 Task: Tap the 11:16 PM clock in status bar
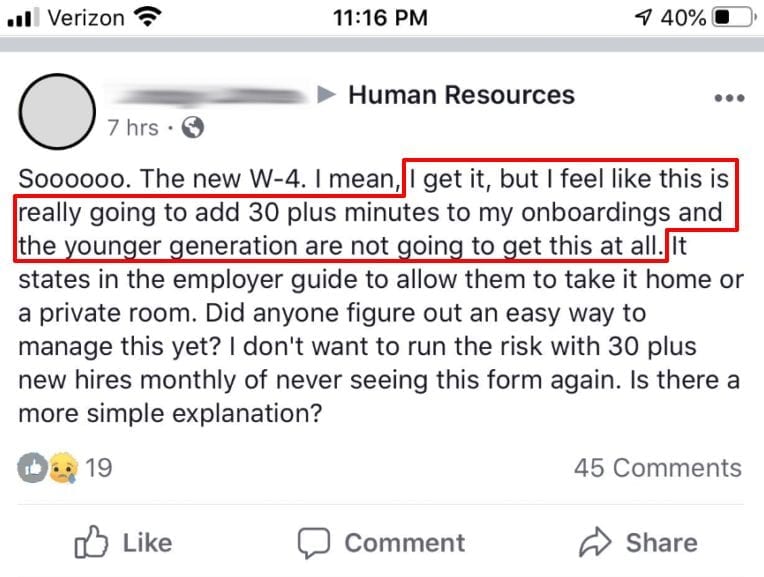coord(381,18)
